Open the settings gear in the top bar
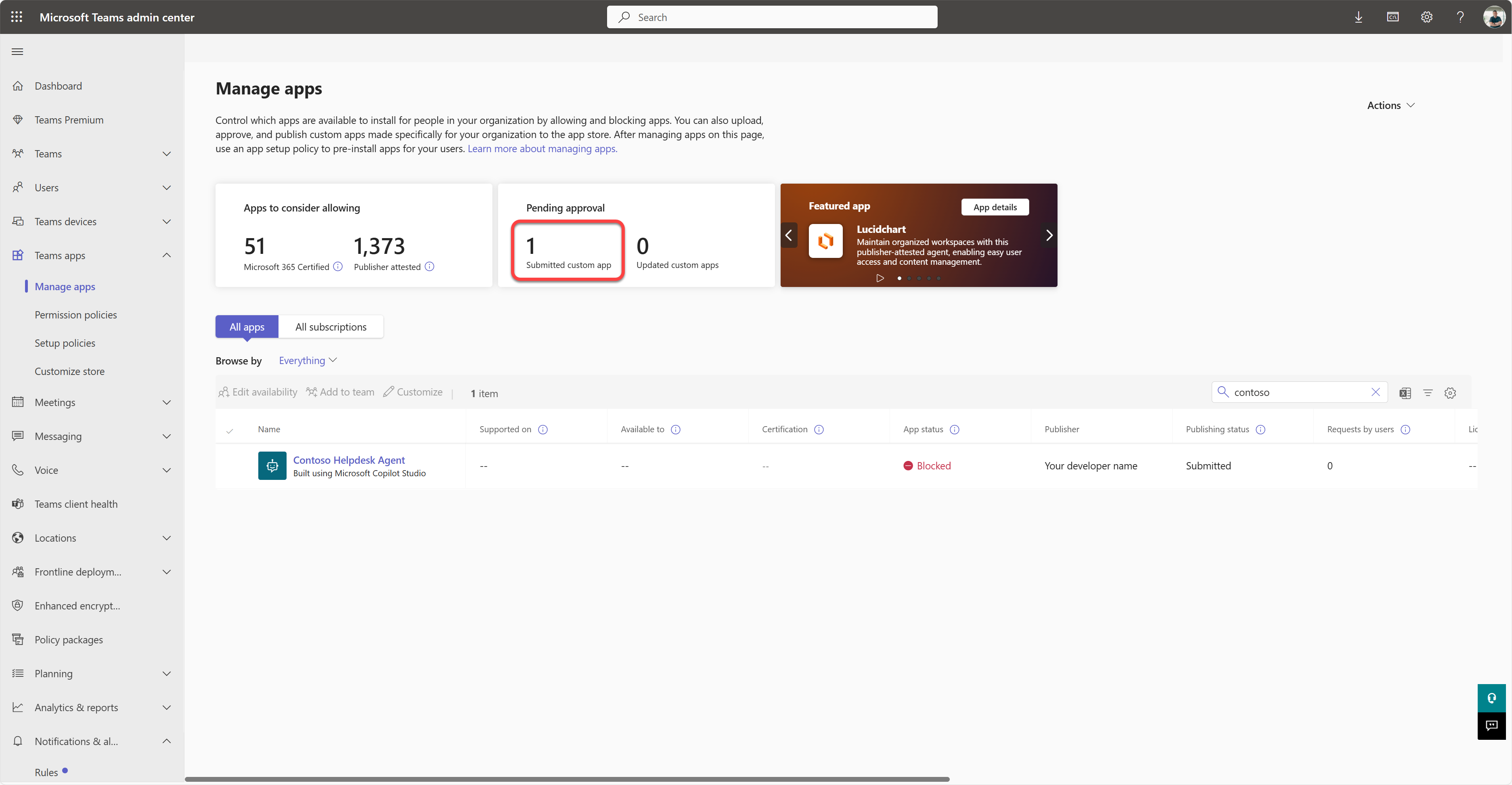 (1426, 17)
